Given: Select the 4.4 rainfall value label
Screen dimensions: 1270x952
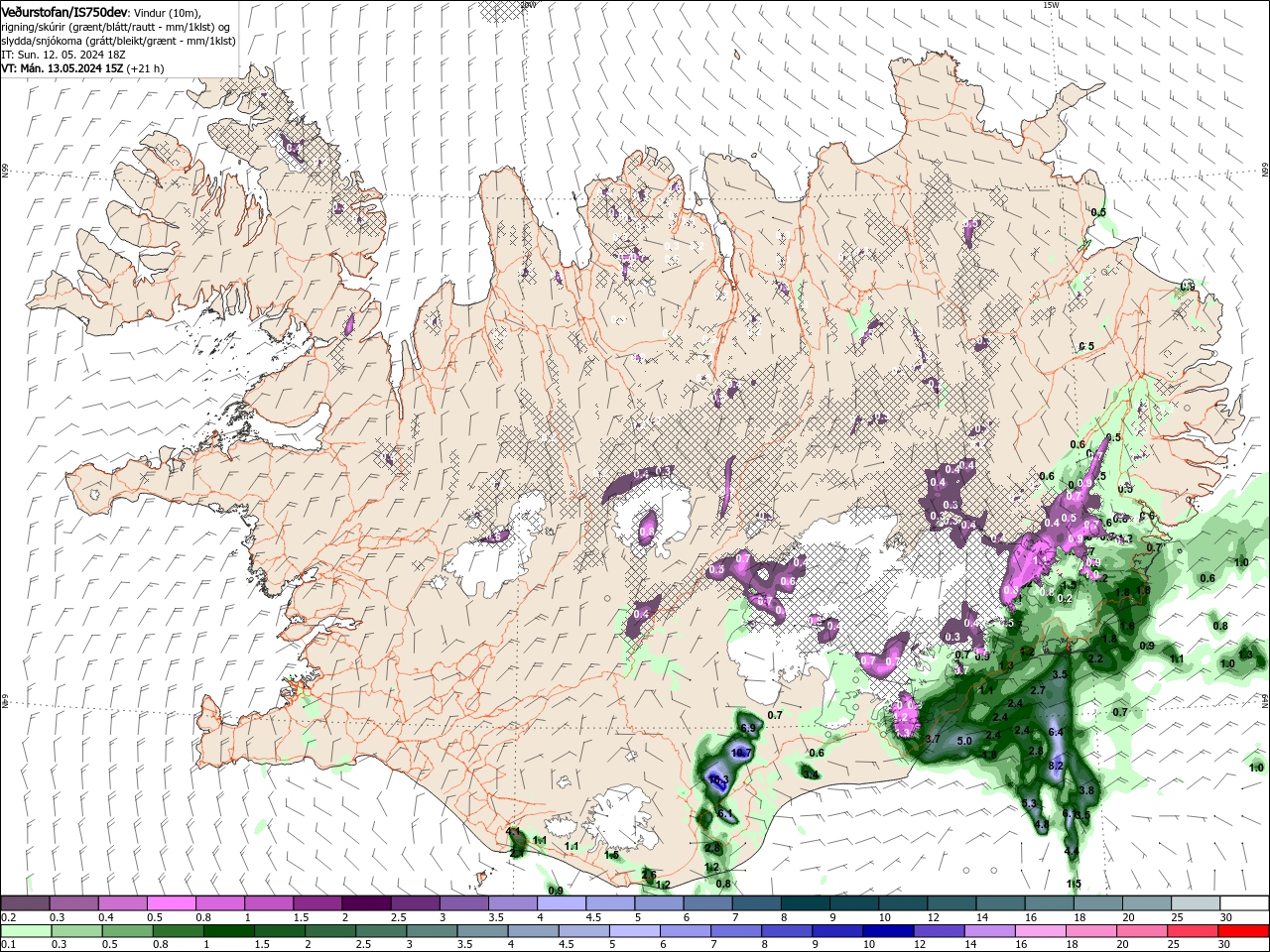Looking at the screenshot, I should tap(1071, 852).
